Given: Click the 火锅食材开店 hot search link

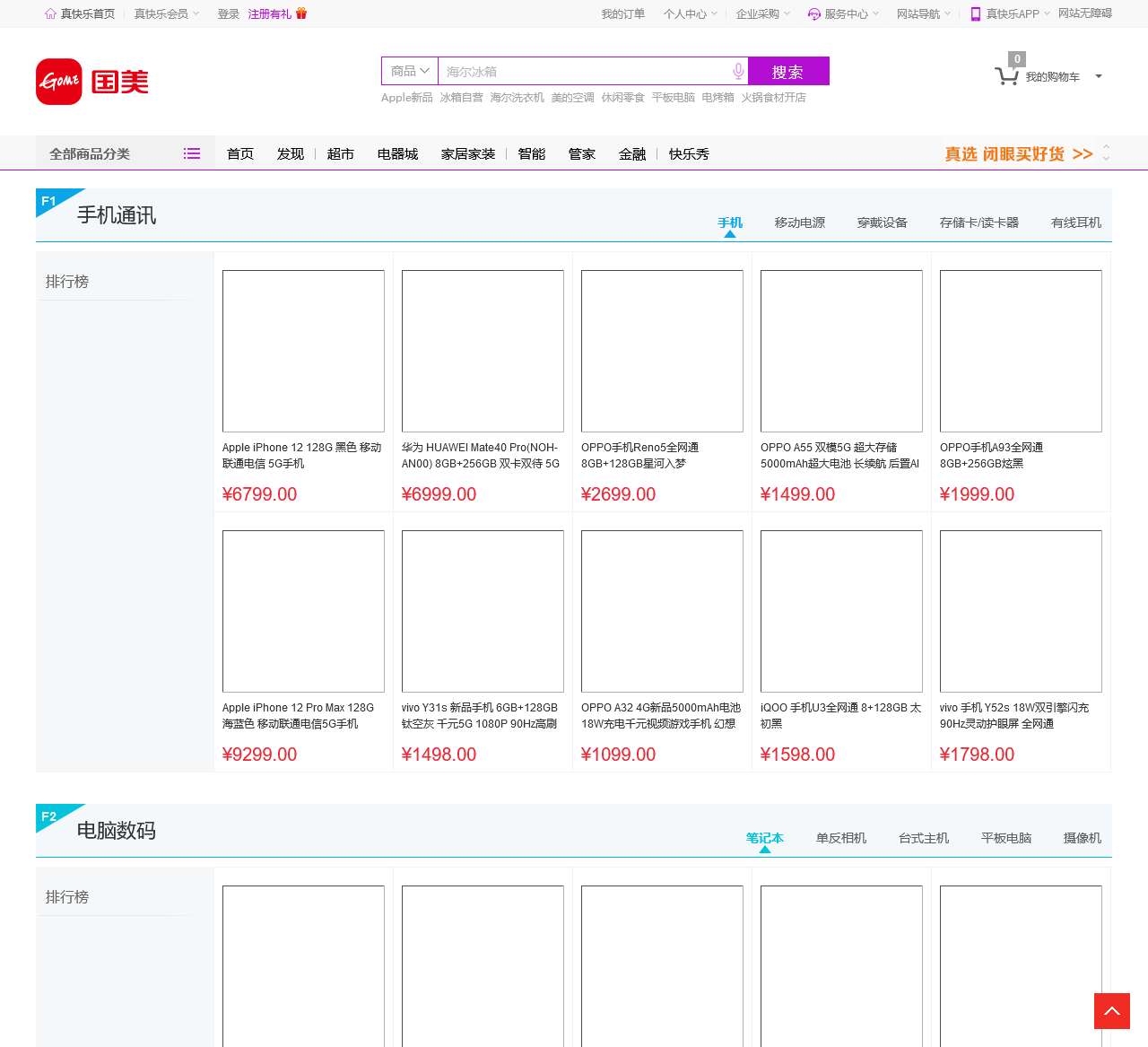Looking at the screenshot, I should [773, 97].
